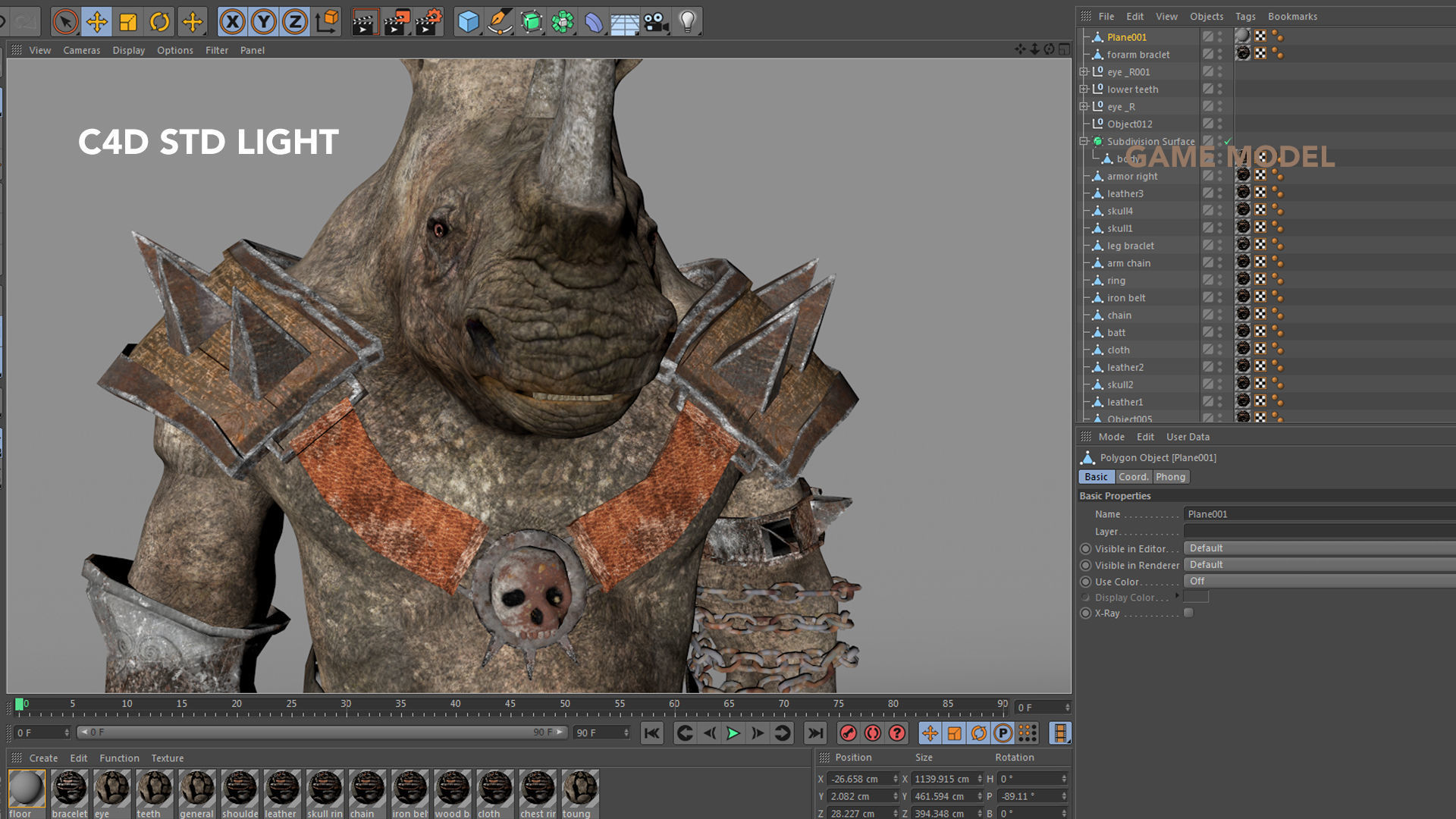The height and width of the screenshot is (819, 1456).
Task: Enable the X-Ray checkbox
Action: [x=1188, y=613]
